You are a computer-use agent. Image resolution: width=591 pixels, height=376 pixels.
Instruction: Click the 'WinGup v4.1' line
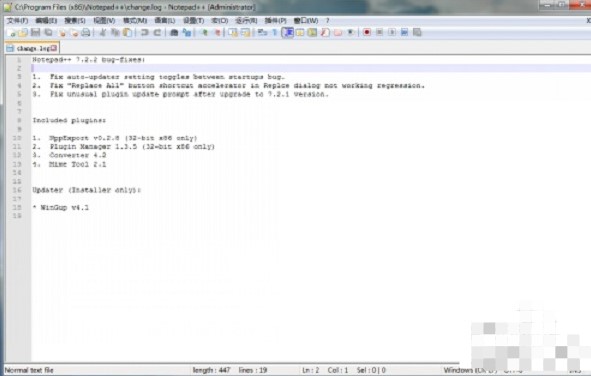[61, 208]
